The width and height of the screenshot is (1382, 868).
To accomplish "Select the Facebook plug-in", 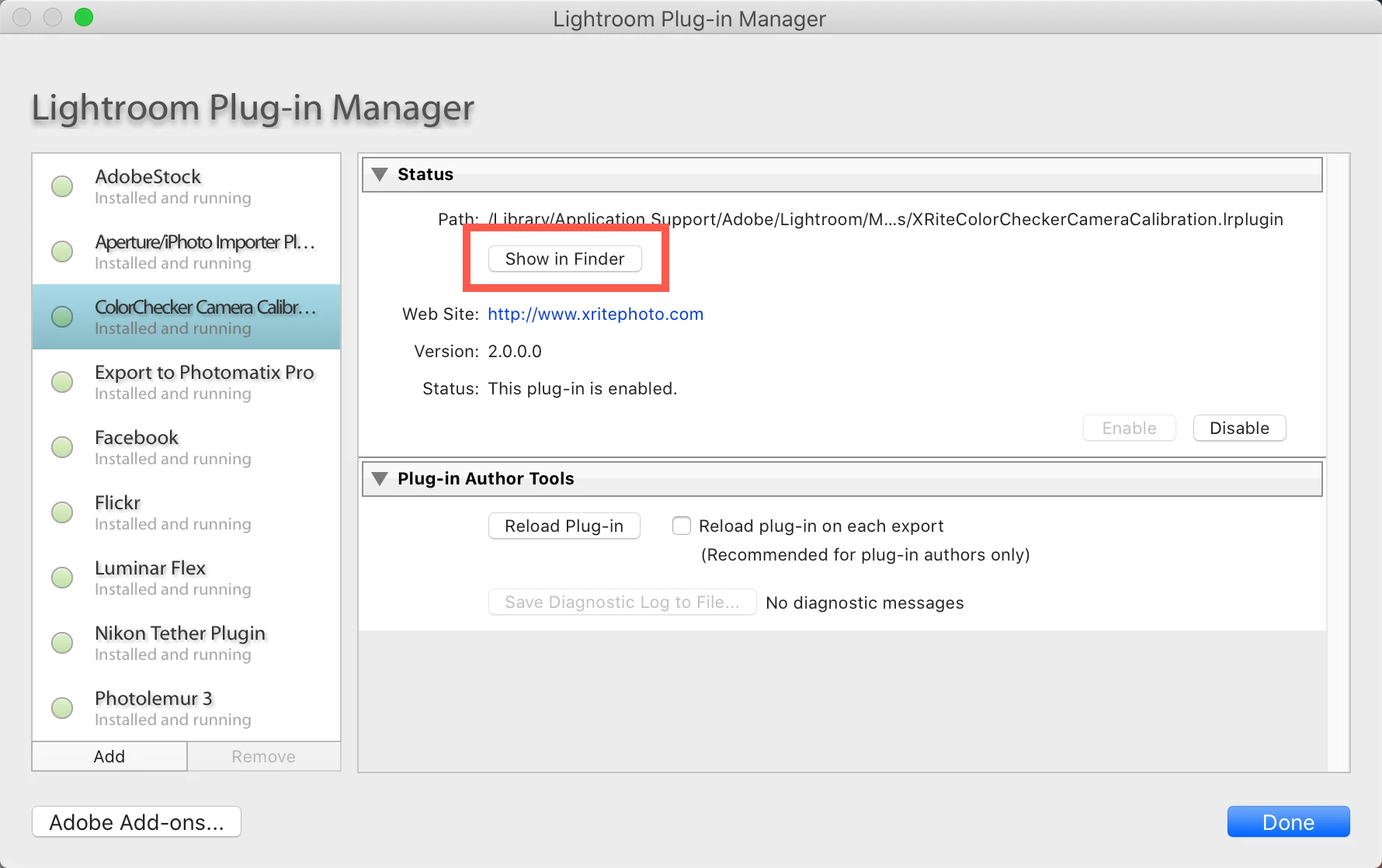I will (186, 447).
